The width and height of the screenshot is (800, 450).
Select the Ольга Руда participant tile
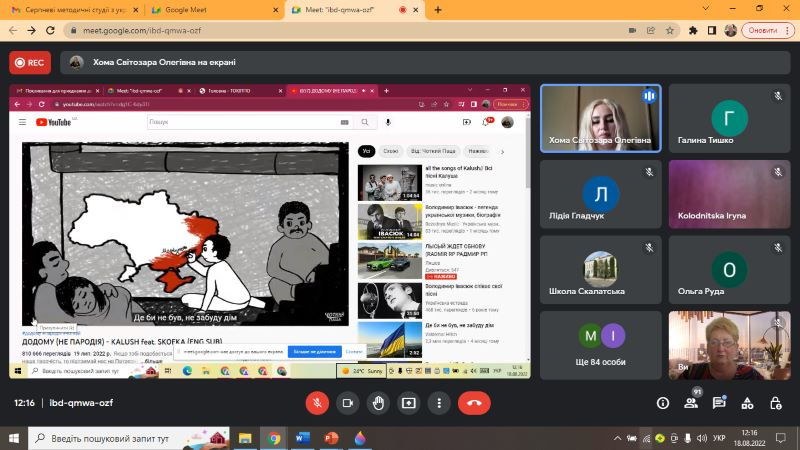coord(730,269)
